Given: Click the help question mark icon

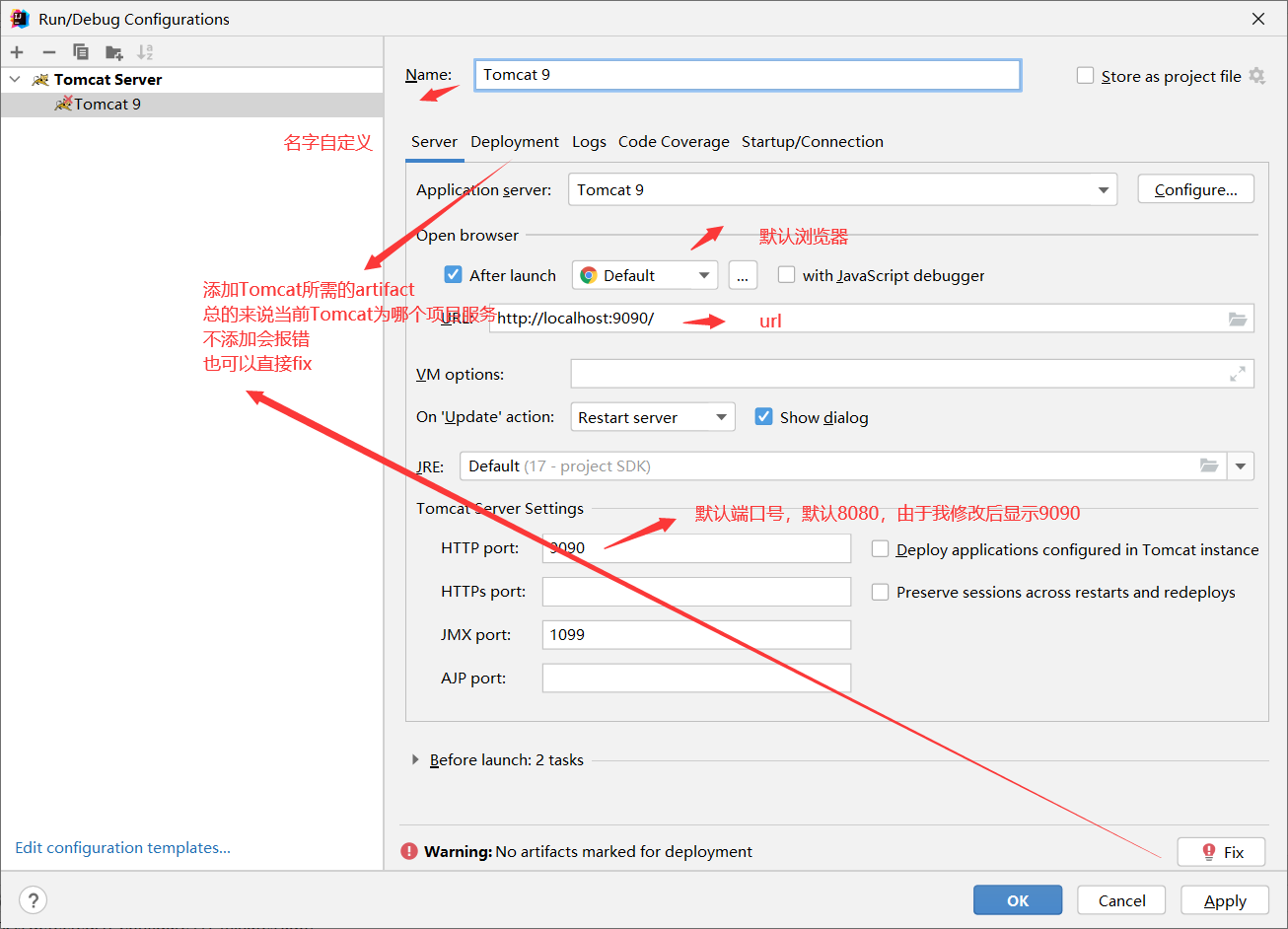Looking at the screenshot, I should pos(33,899).
